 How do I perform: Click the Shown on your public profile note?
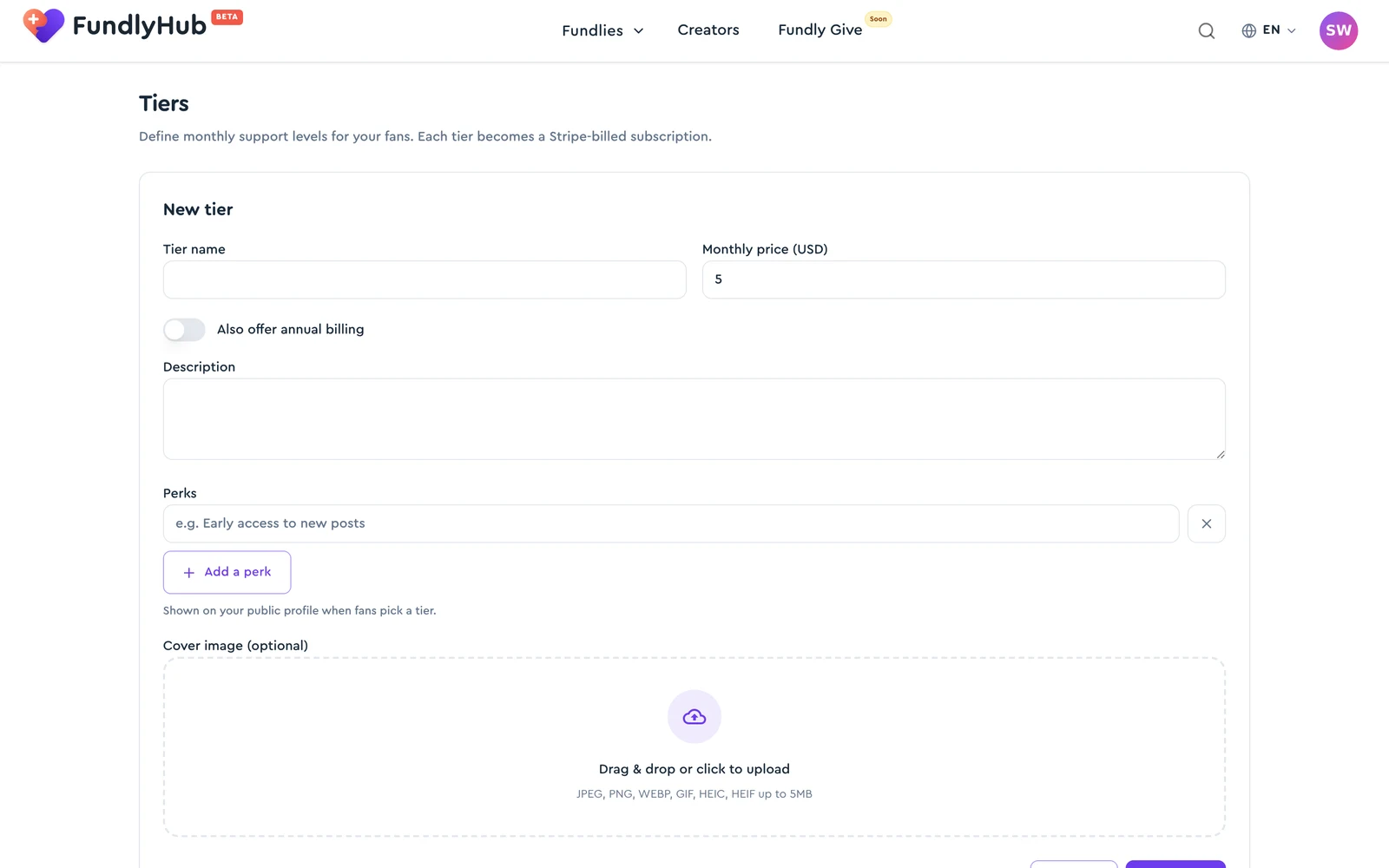tap(300, 611)
